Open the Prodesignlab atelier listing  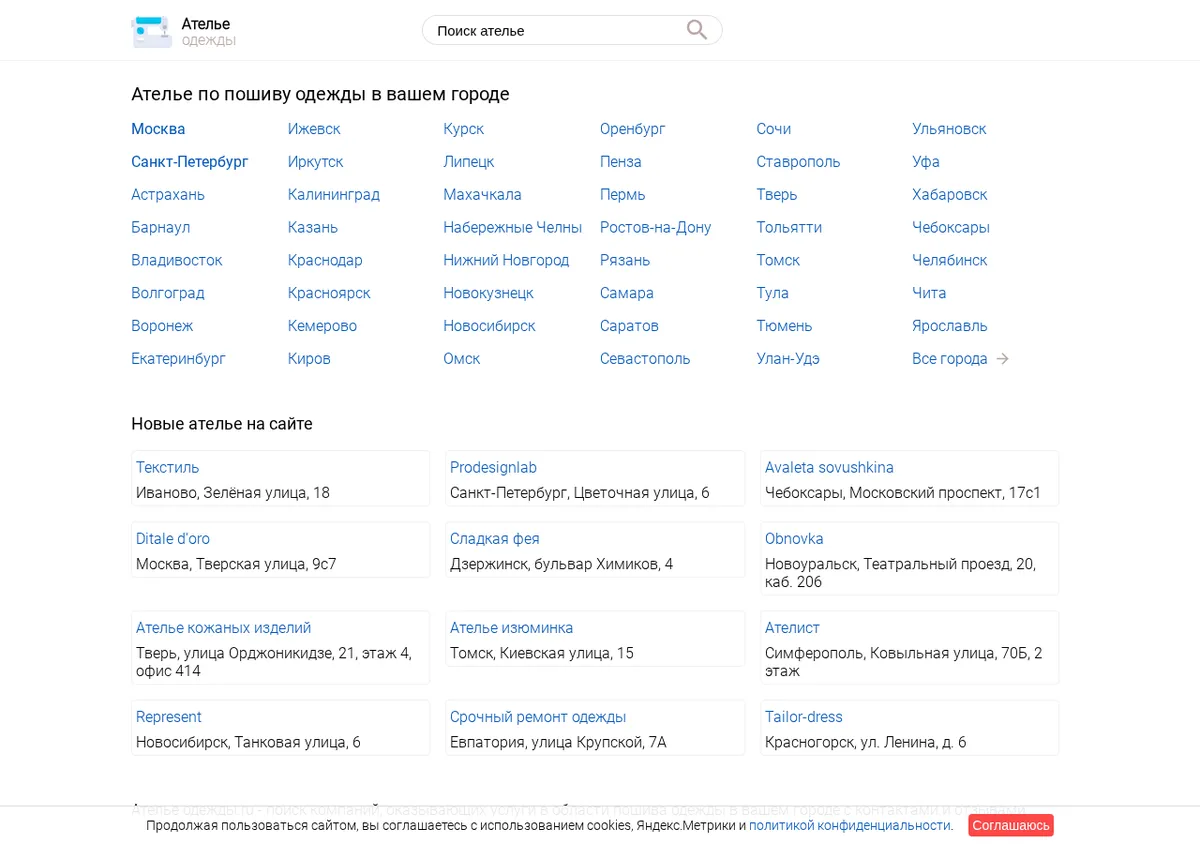pos(493,467)
